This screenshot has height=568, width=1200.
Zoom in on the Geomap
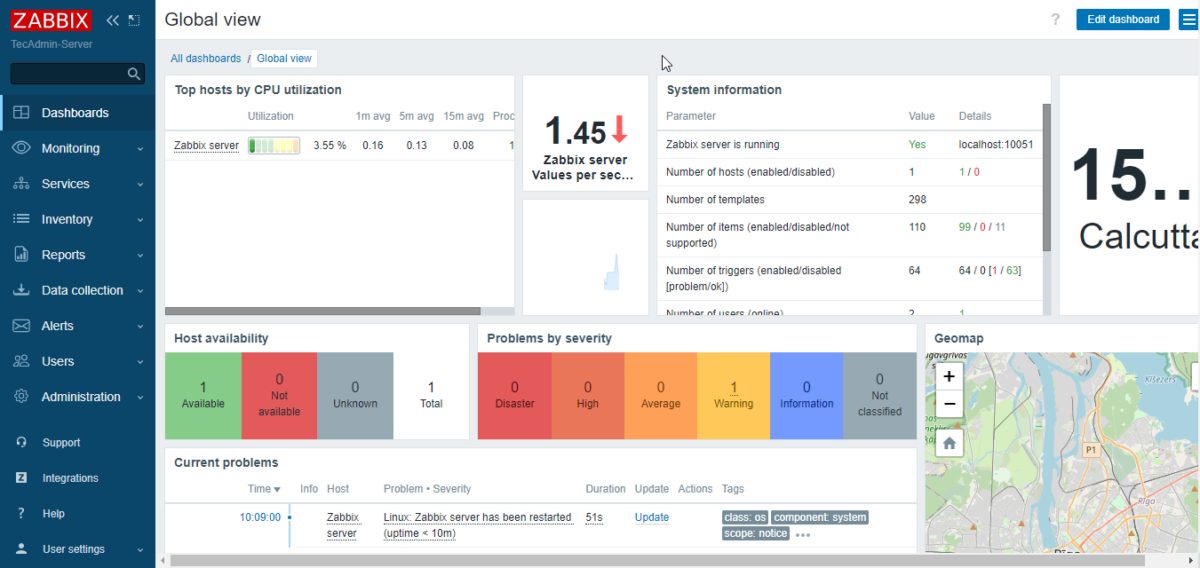[949, 376]
